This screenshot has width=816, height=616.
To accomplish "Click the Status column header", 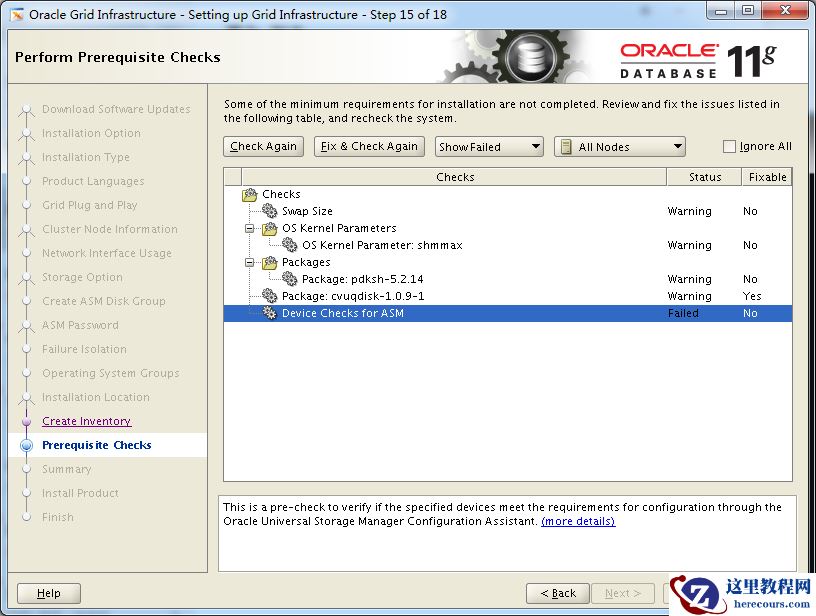I will (705, 177).
